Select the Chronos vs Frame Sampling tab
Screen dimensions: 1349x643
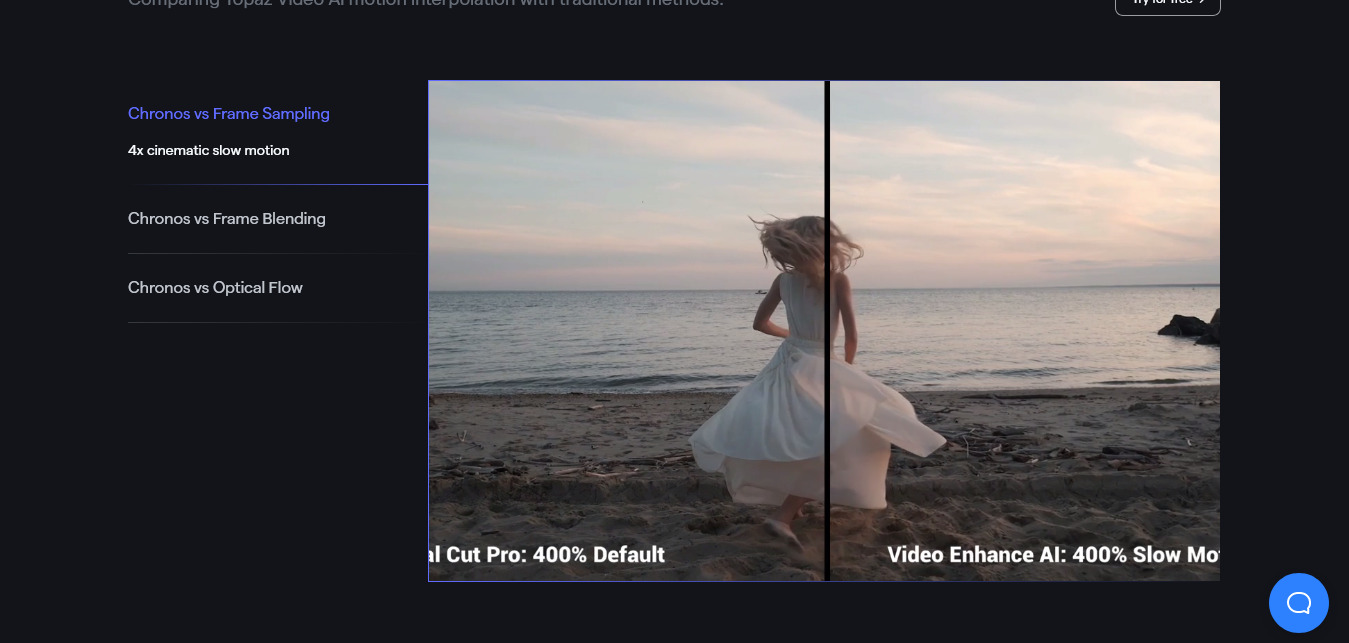click(229, 114)
